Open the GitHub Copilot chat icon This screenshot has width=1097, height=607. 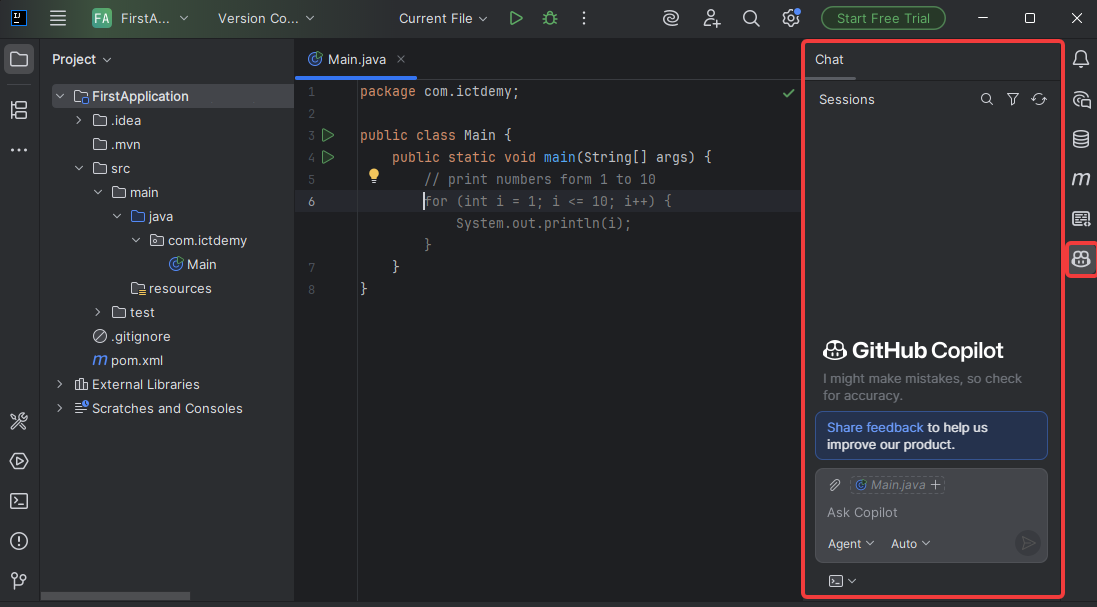click(x=1080, y=259)
